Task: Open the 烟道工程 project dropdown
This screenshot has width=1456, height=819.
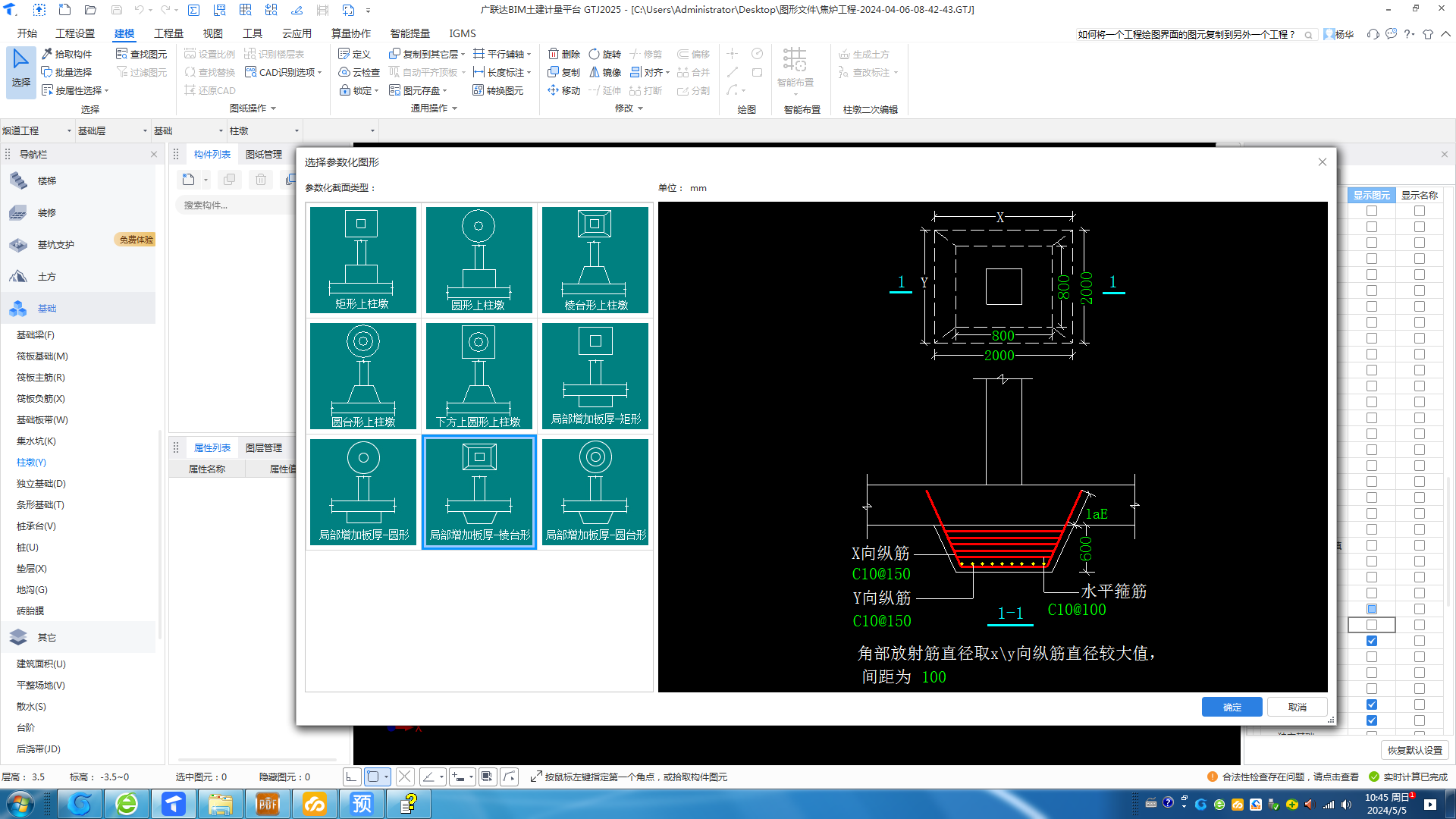Action: click(x=37, y=130)
